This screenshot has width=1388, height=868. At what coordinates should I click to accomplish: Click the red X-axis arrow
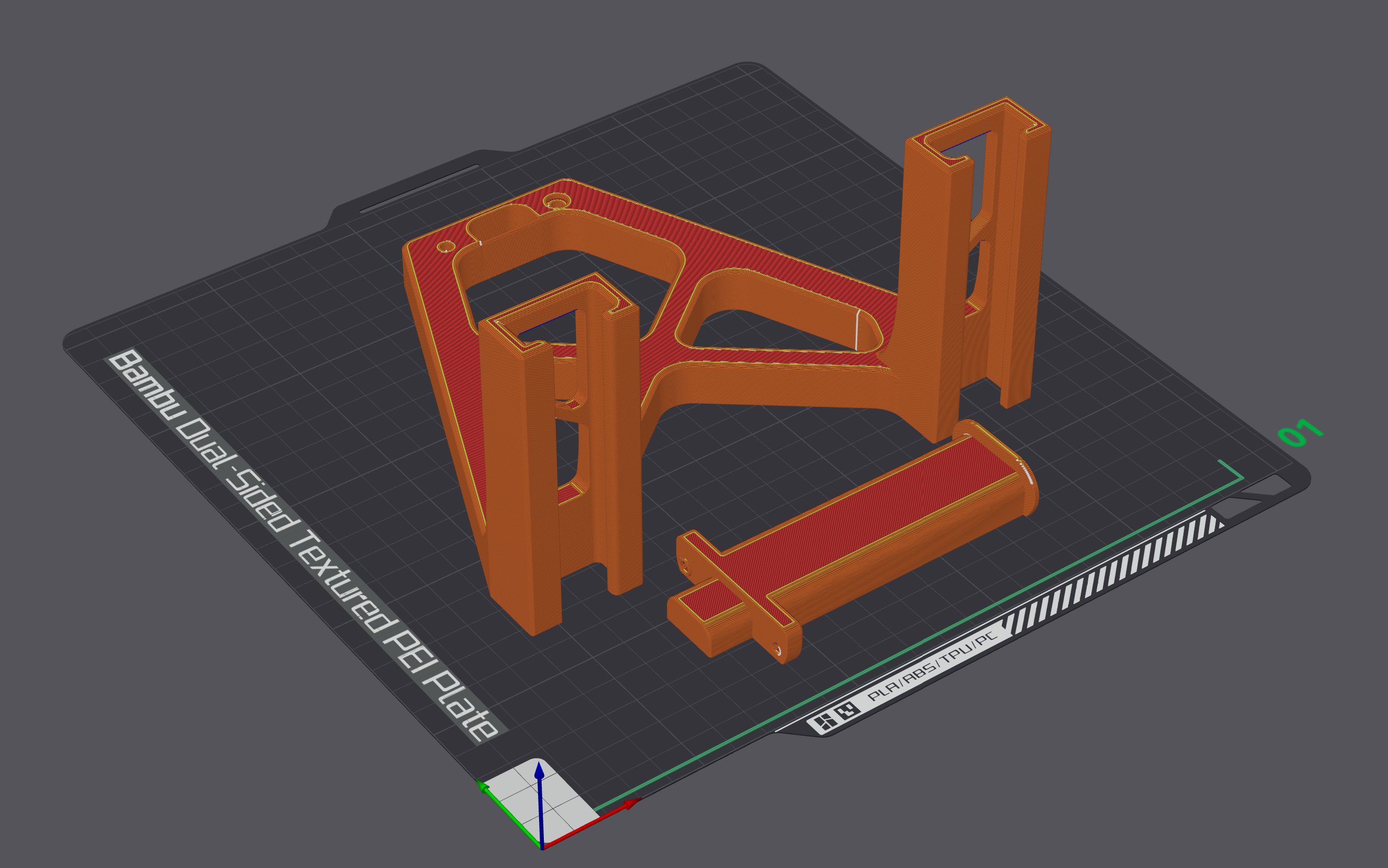592,824
